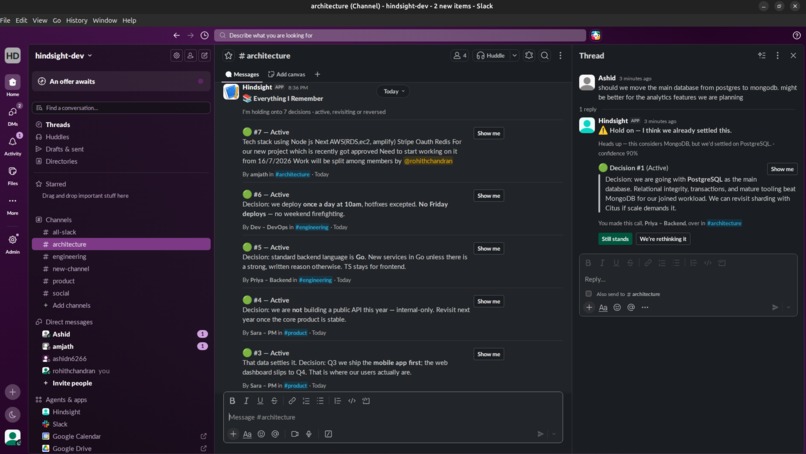
Task: Open the Window menu
Action: click(x=105, y=20)
